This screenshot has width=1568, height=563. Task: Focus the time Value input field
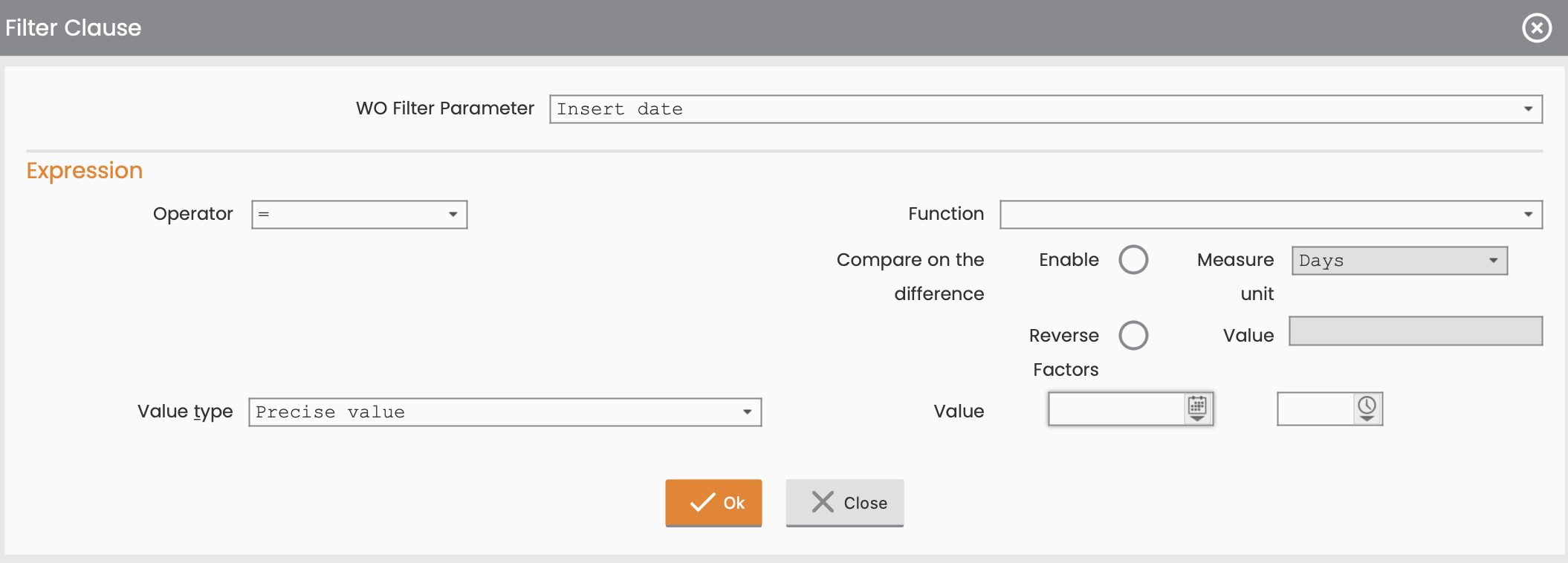click(x=1315, y=409)
